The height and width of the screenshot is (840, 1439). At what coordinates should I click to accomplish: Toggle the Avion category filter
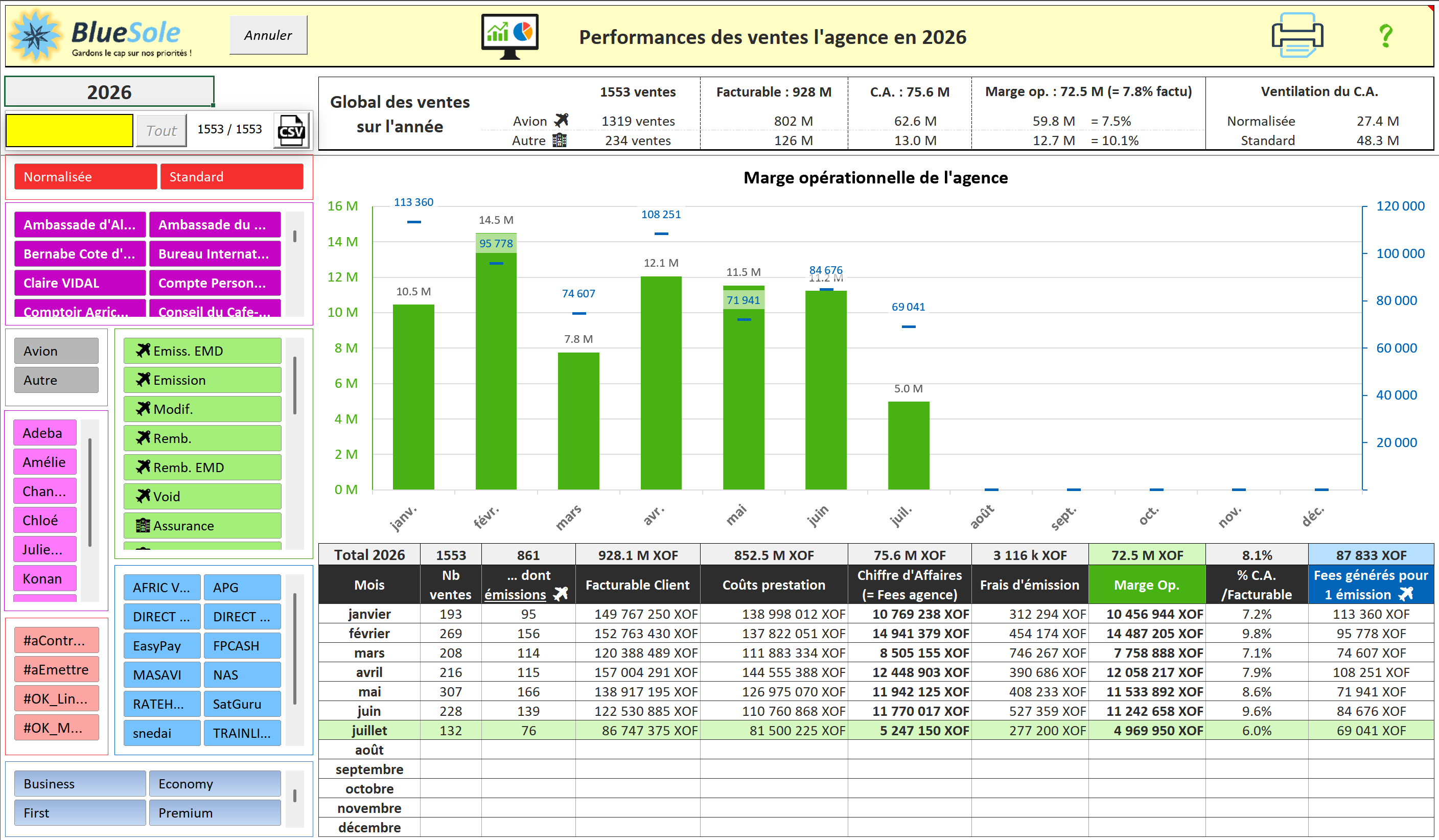point(57,351)
